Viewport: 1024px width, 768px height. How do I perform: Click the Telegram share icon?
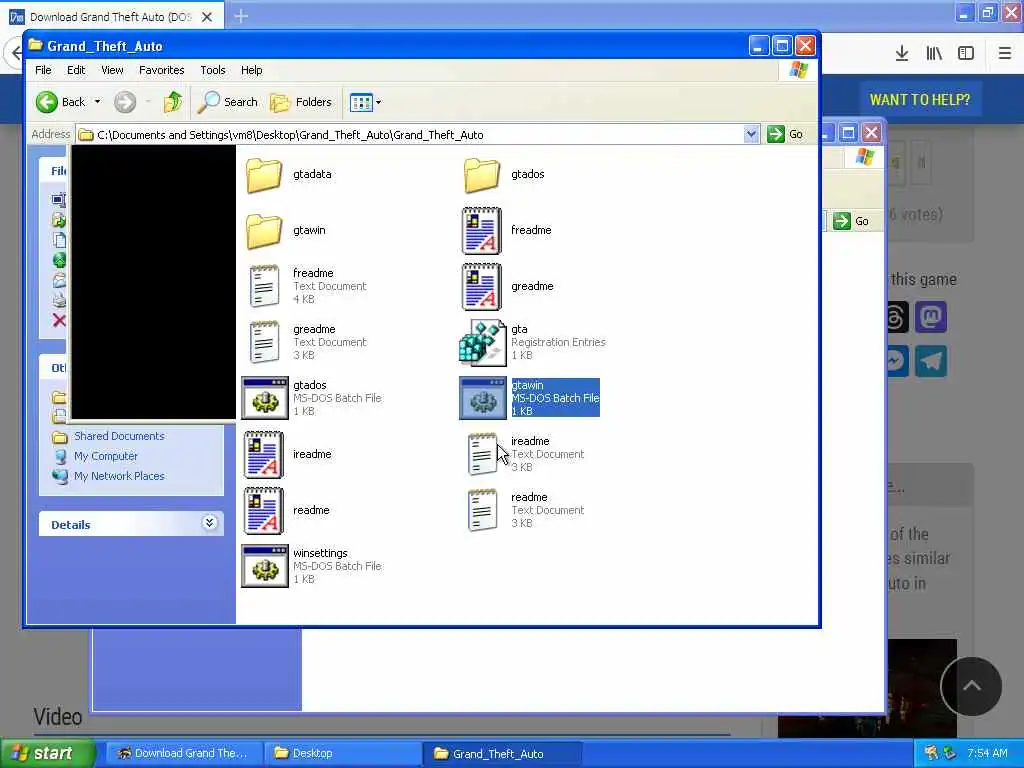pos(931,361)
